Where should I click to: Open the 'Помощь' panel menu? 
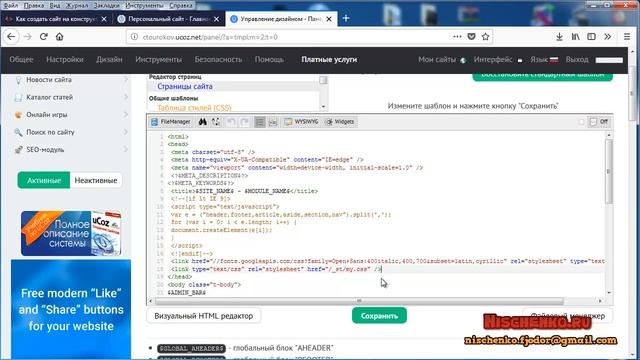[x=269, y=60]
